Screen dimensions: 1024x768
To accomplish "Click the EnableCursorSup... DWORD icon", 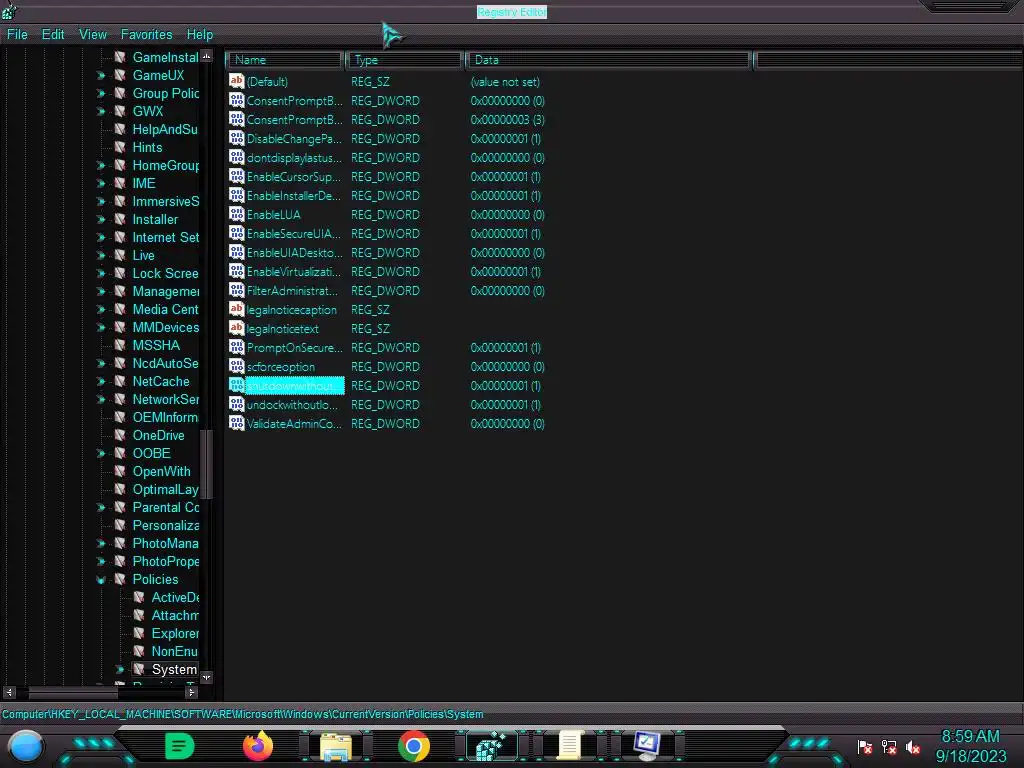I will [236, 176].
